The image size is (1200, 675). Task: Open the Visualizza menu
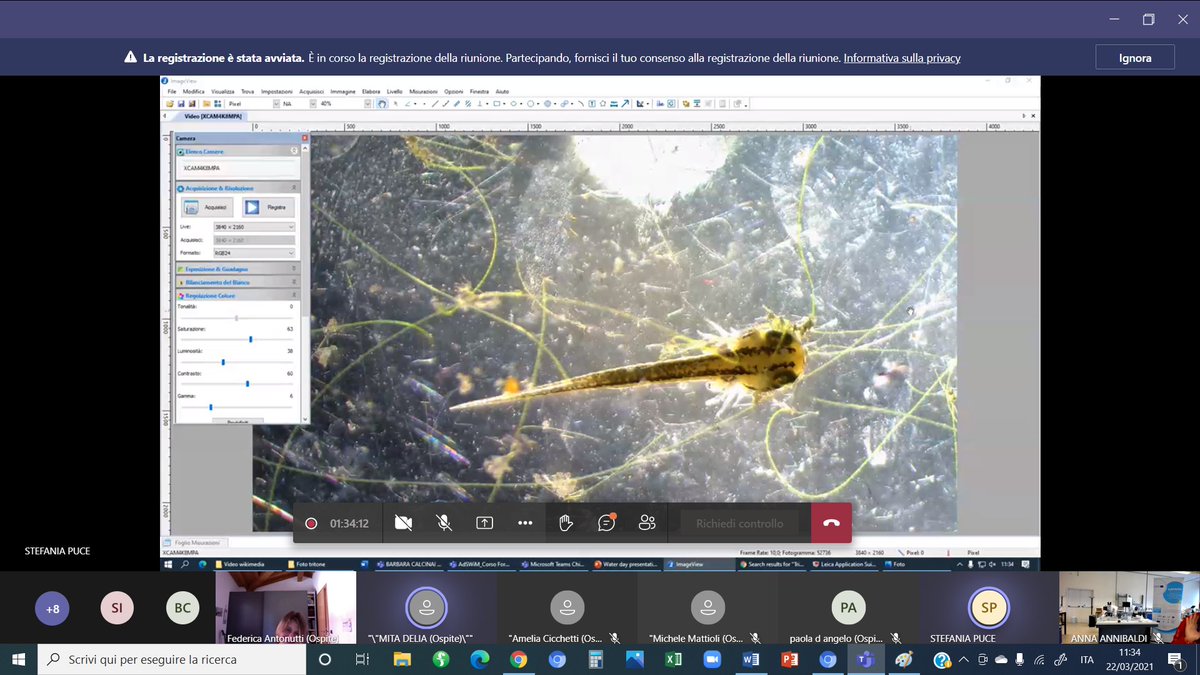tap(222, 91)
